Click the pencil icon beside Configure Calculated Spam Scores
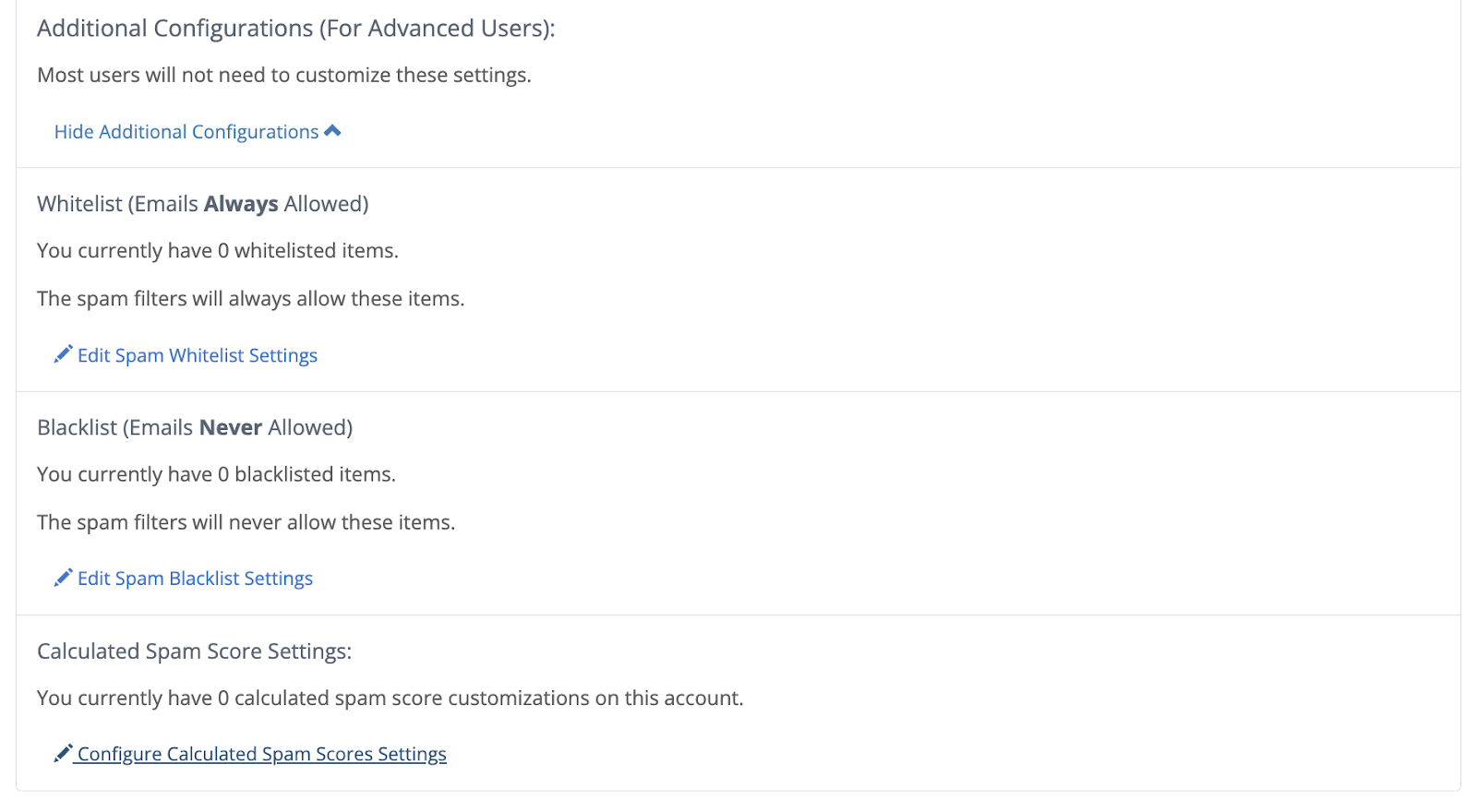1477x812 pixels. click(63, 754)
